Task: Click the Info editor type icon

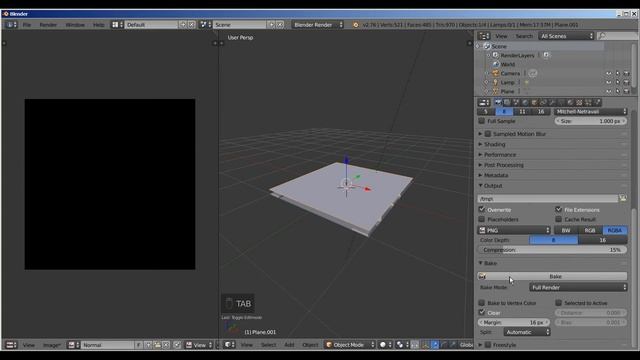Action: [x=11, y=24]
